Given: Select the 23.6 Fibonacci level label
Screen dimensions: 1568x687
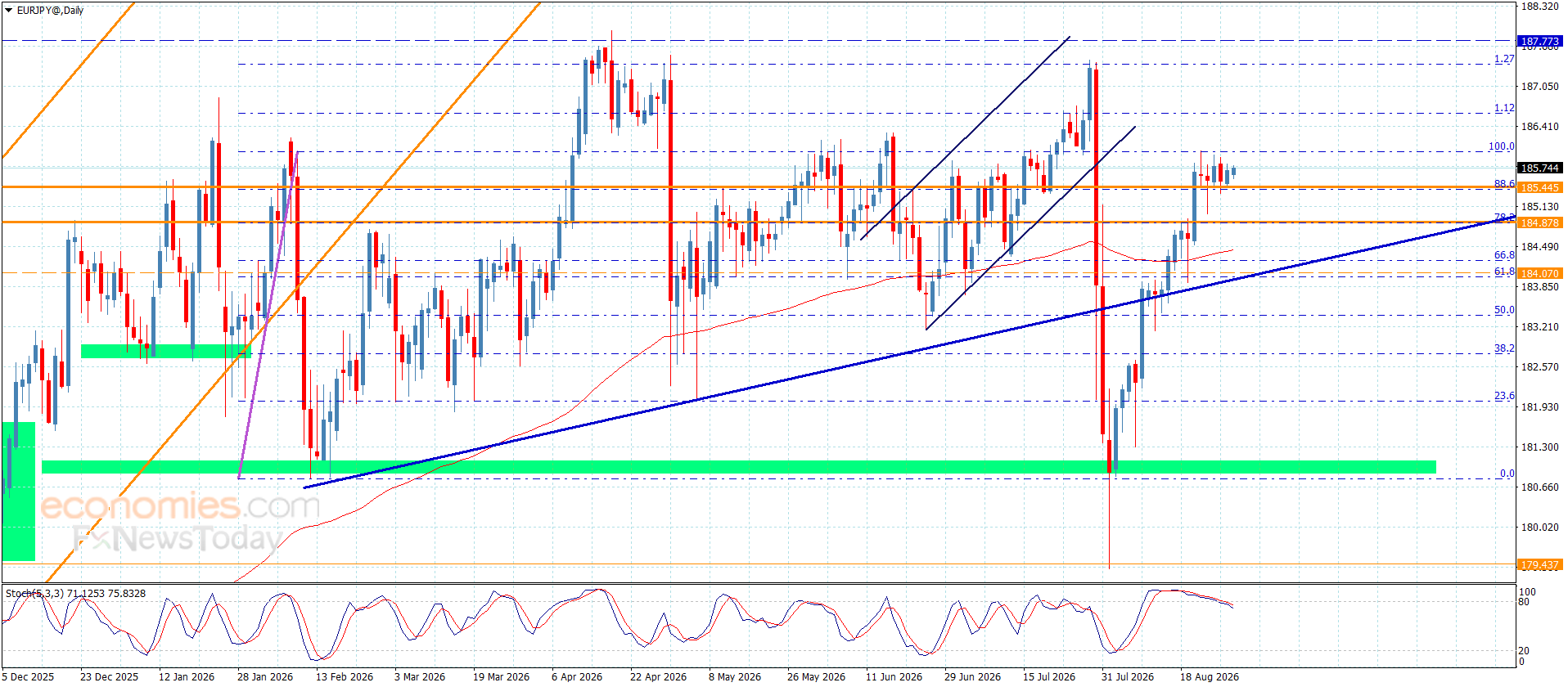Looking at the screenshot, I should coord(1504,396).
